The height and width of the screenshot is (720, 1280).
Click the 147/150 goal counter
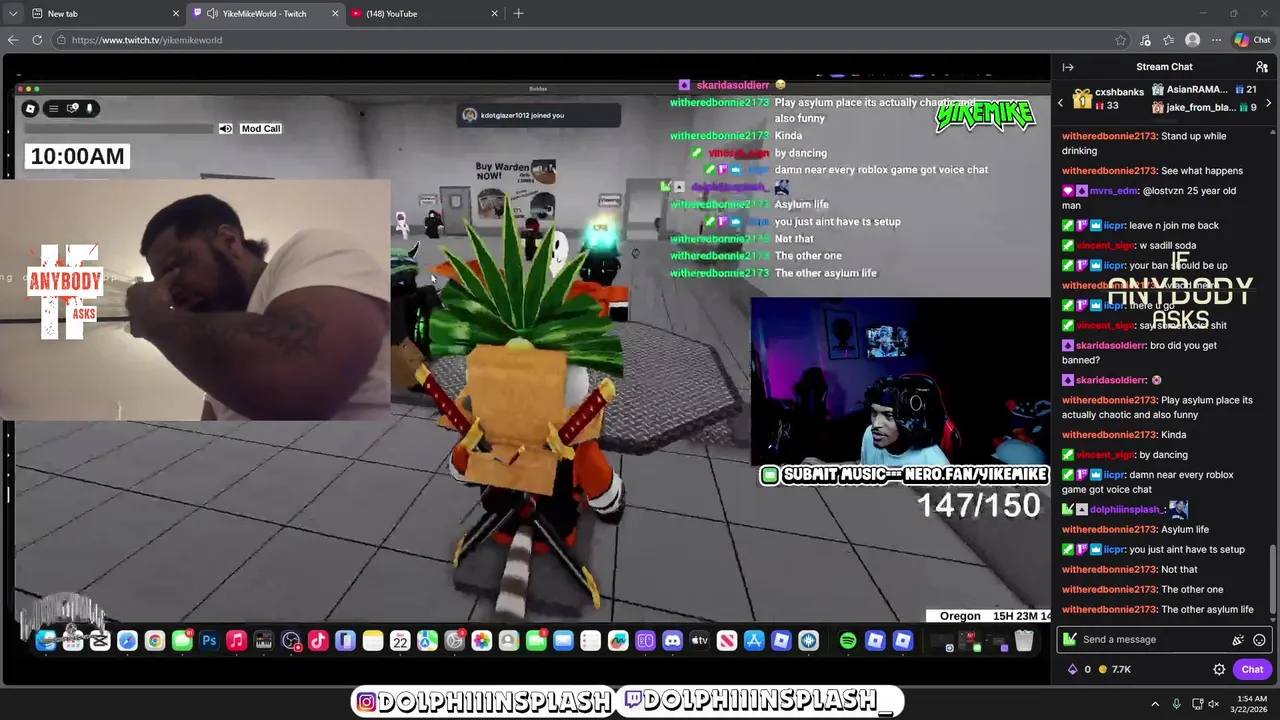point(979,505)
